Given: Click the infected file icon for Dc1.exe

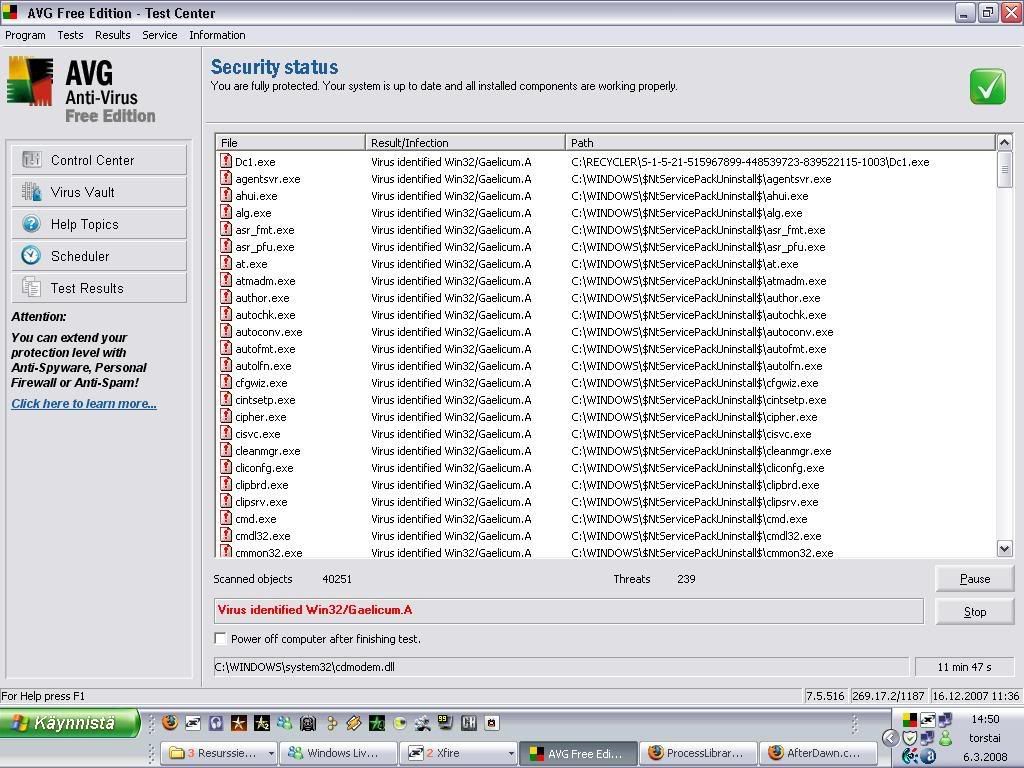Looking at the screenshot, I should click(x=226, y=161).
